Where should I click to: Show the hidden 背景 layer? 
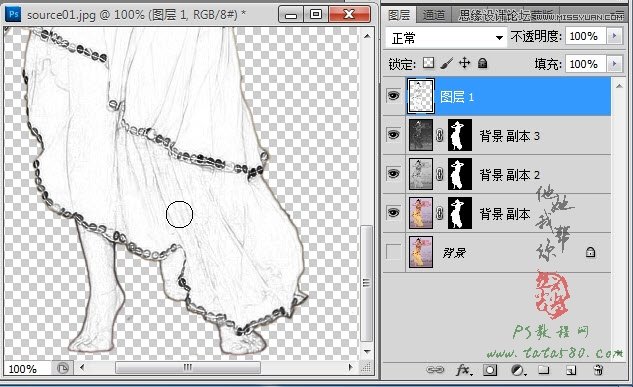[x=394, y=252]
